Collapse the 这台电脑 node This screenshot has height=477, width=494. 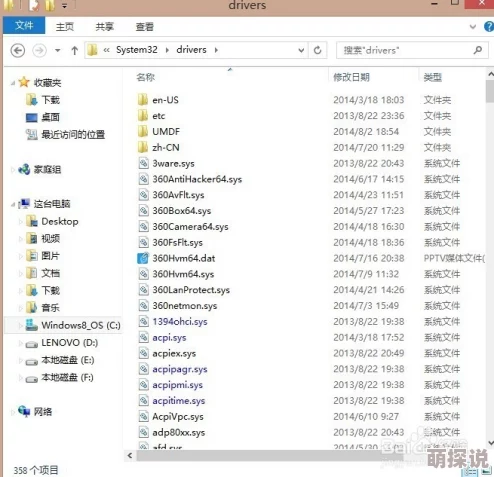click(13, 204)
